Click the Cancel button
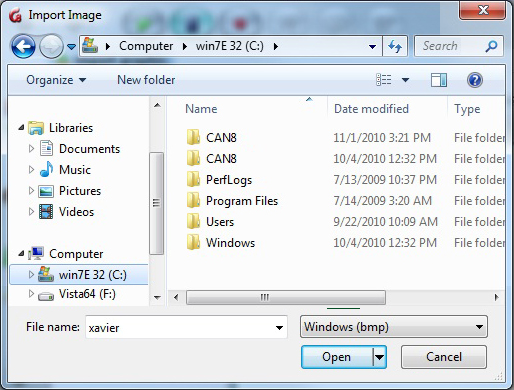The height and width of the screenshot is (390, 514). click(x=444, y=357)
